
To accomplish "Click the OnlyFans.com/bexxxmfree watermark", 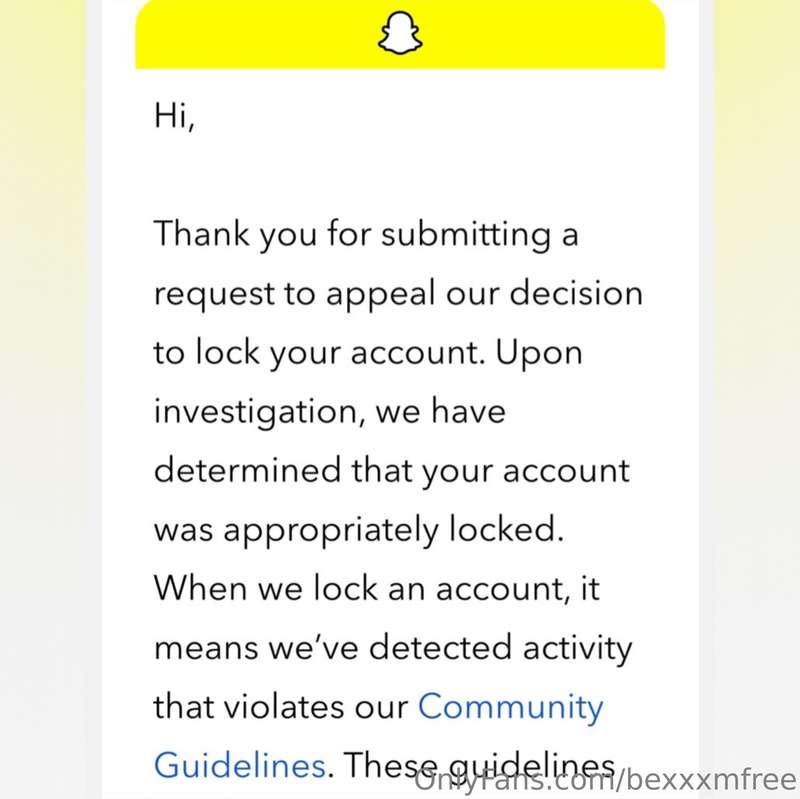I will (x=605, y=781).
